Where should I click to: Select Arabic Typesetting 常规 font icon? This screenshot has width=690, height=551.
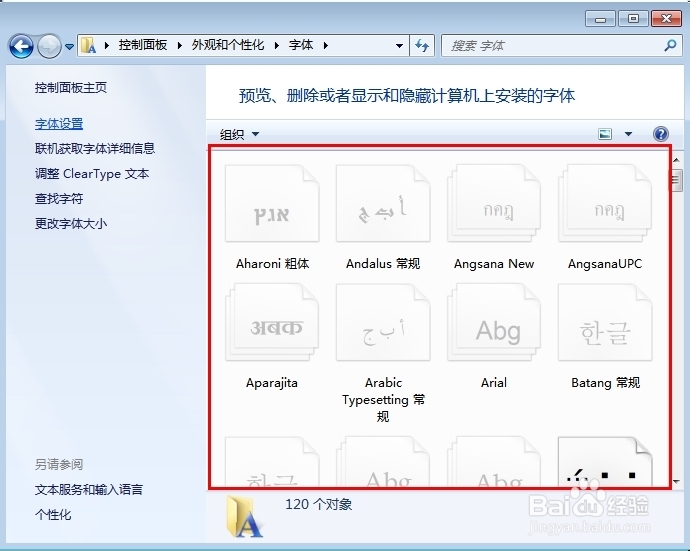[383, 324]
